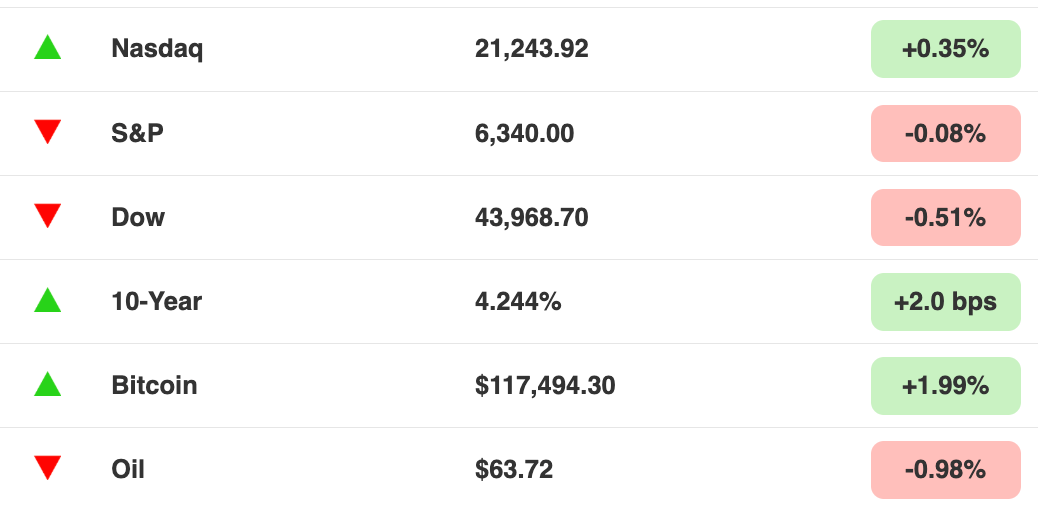Image resolution: width=1038 pixels, height=511 pixels.
Task: Click the -0.51% change badge
Action: point(945,217)
